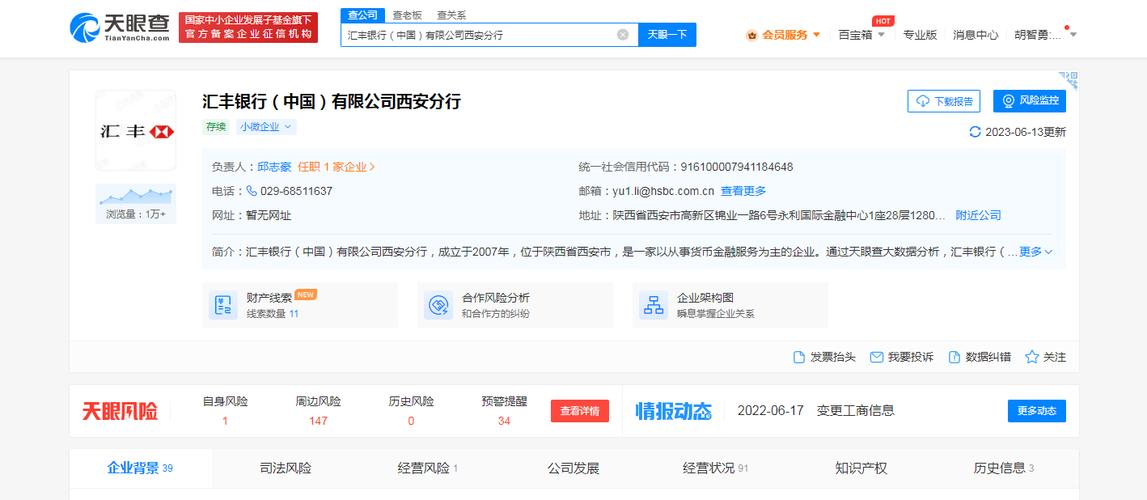Click the 预警提醒 count 34
Screen dimensions: 1147x500
pos(504,421)
